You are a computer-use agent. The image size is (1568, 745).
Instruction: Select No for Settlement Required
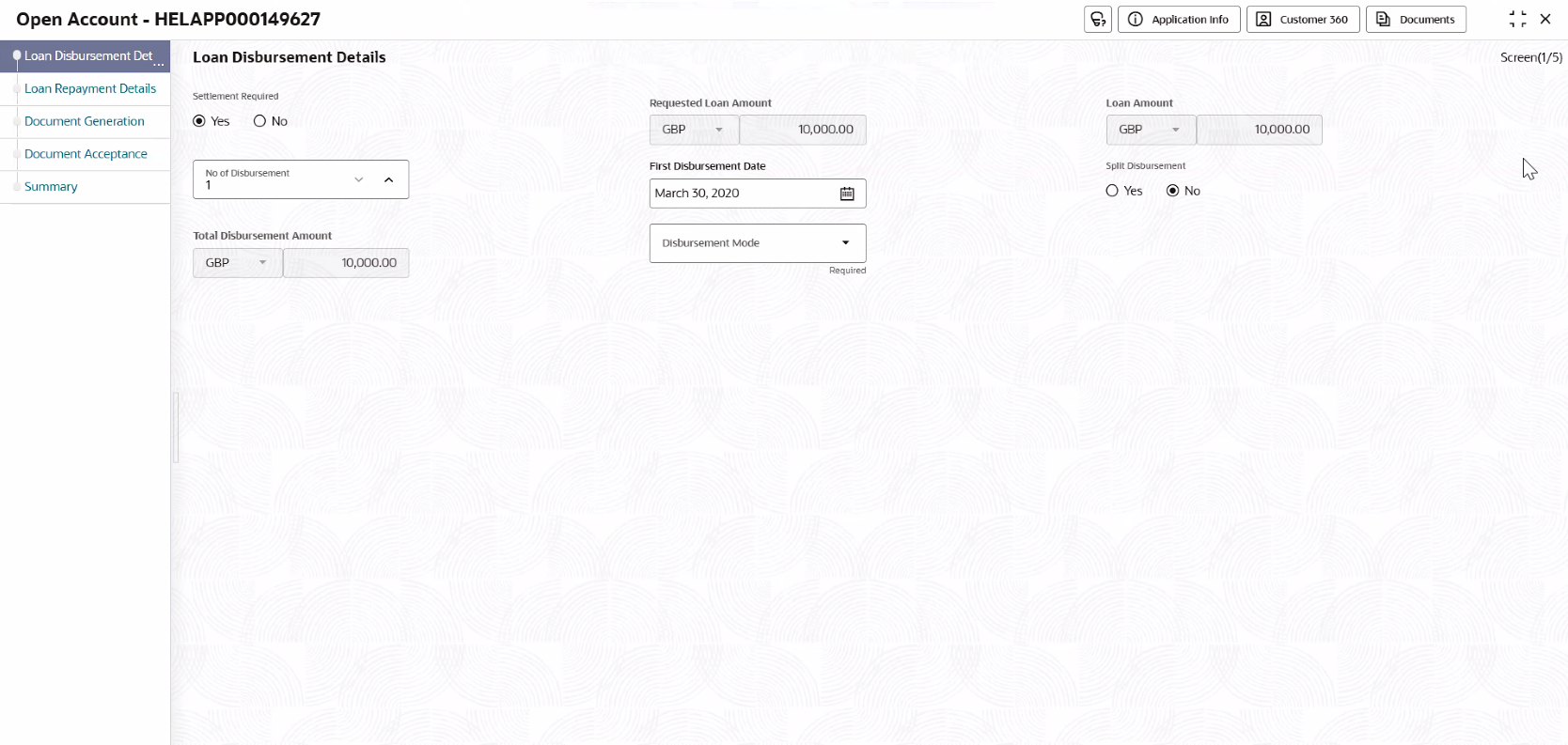click(259, 121)
